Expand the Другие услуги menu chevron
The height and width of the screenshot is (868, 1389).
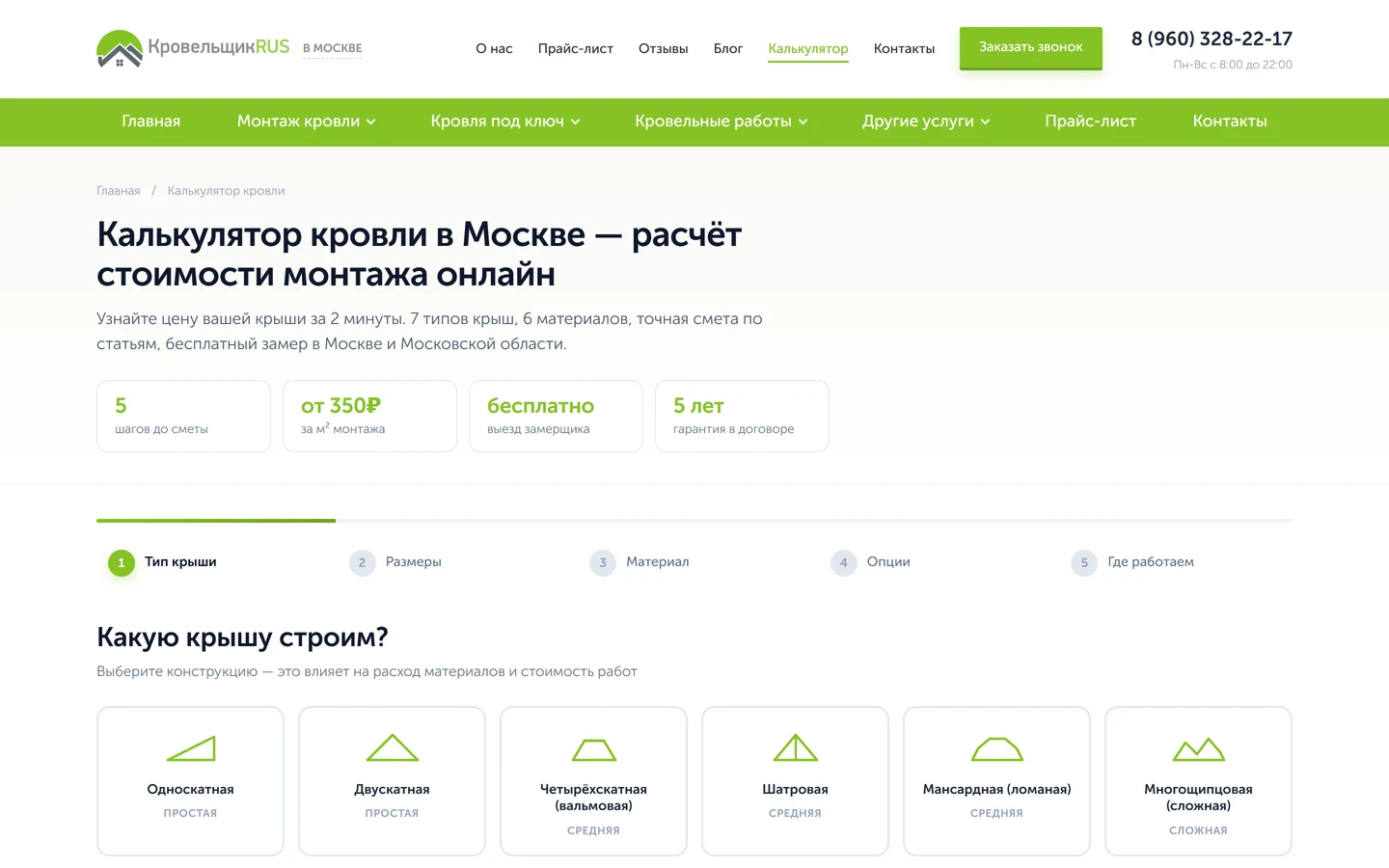[986, 122]
